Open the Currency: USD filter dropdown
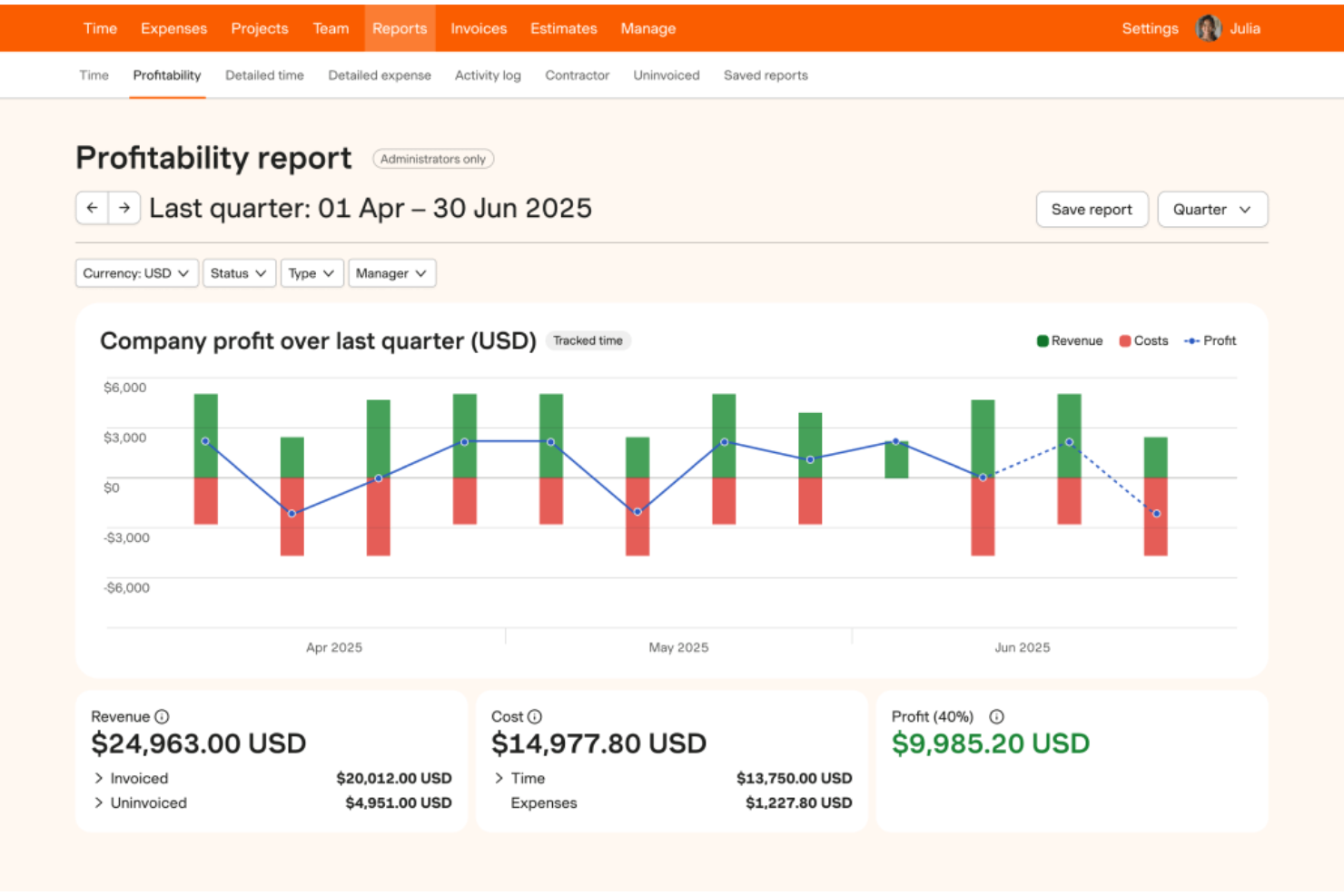The width and height of the screenshot is (1344, 896). 135,272
